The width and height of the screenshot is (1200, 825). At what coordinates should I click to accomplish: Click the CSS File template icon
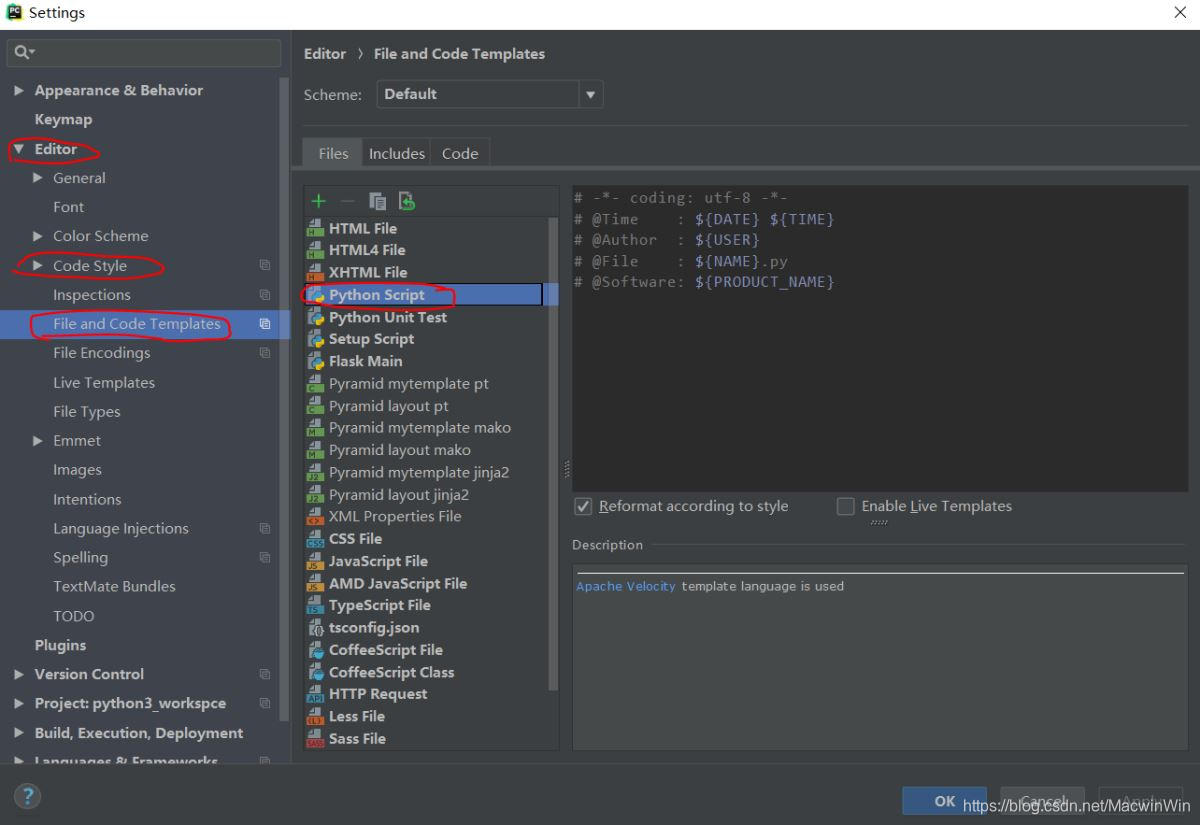pos(315,539)
